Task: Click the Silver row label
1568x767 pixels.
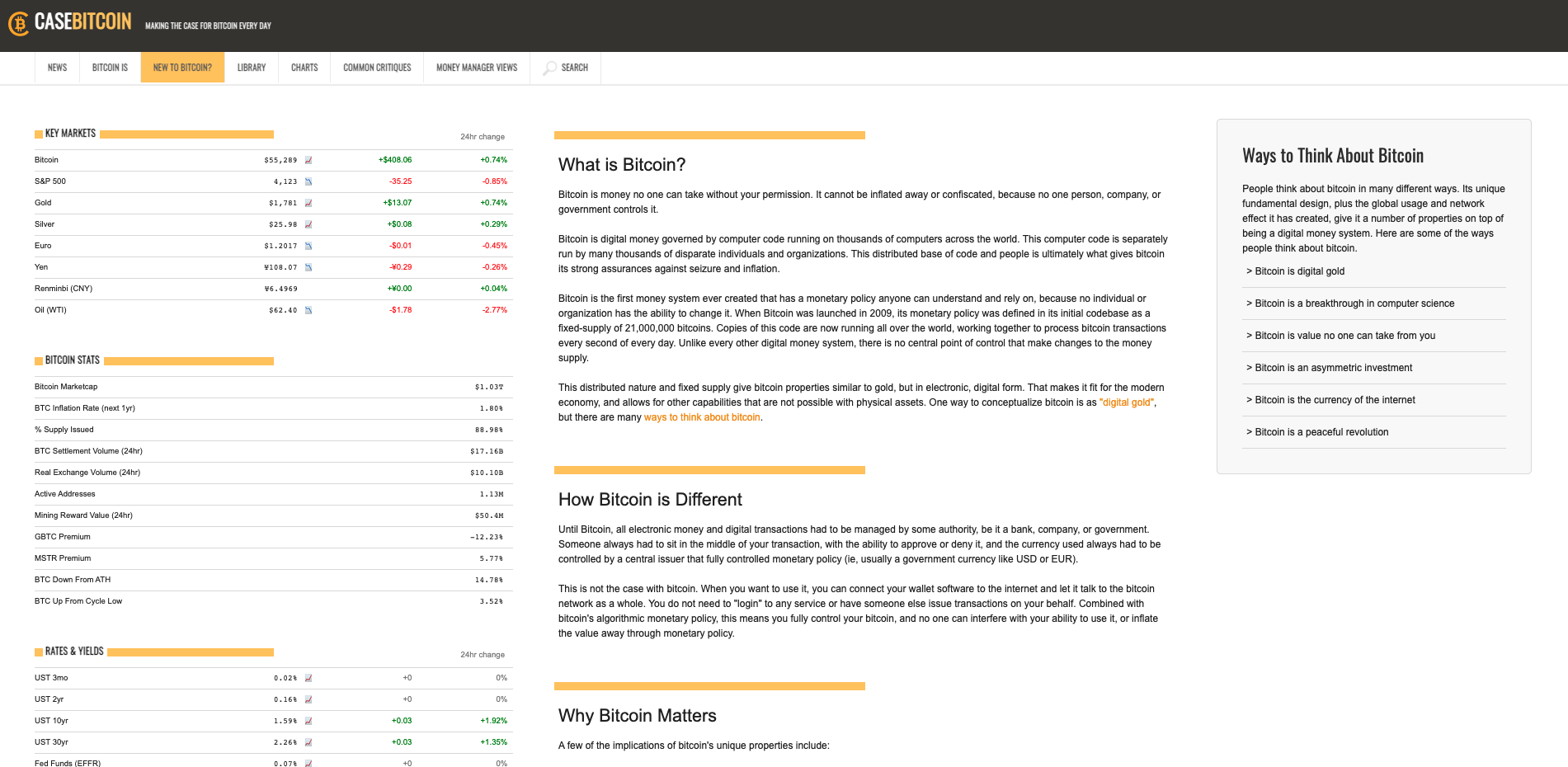Action: click(x=45, y=224)
